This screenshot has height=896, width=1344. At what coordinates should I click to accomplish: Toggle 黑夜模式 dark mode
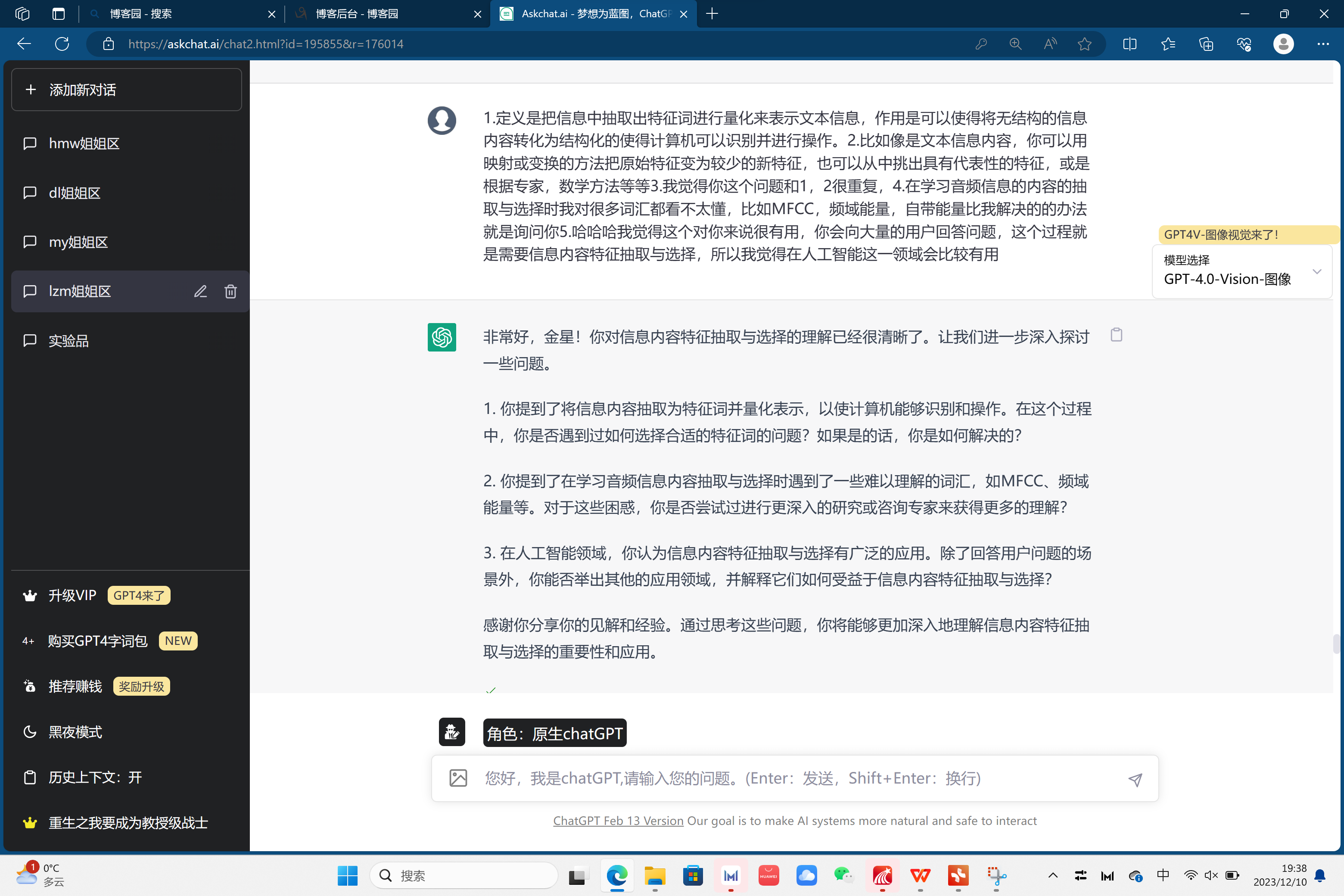coord(75,732)
